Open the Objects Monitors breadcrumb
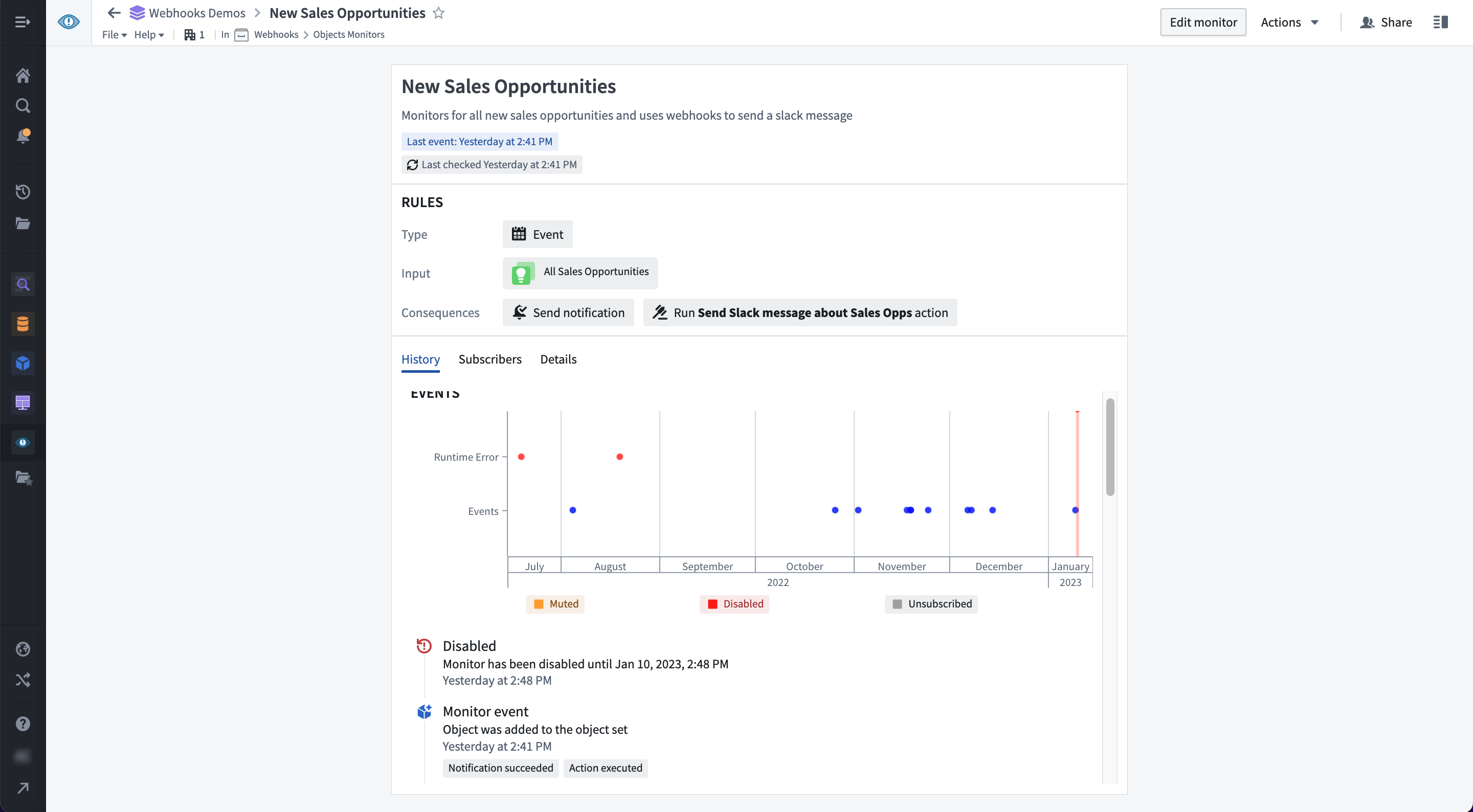Image resolution: width=1473 pixels, height=812 pixels. tap(348, 35)
